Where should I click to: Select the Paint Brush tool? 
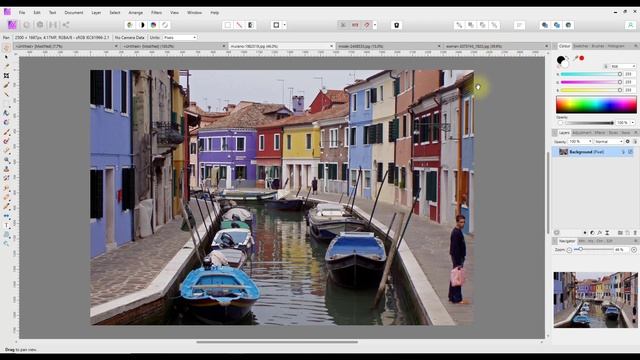(7, 133)
